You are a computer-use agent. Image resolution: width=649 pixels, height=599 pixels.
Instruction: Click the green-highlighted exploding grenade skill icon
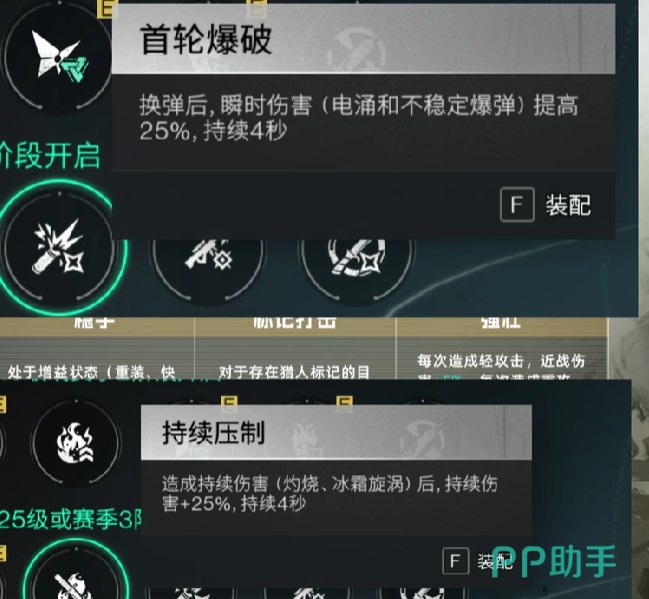59,247
